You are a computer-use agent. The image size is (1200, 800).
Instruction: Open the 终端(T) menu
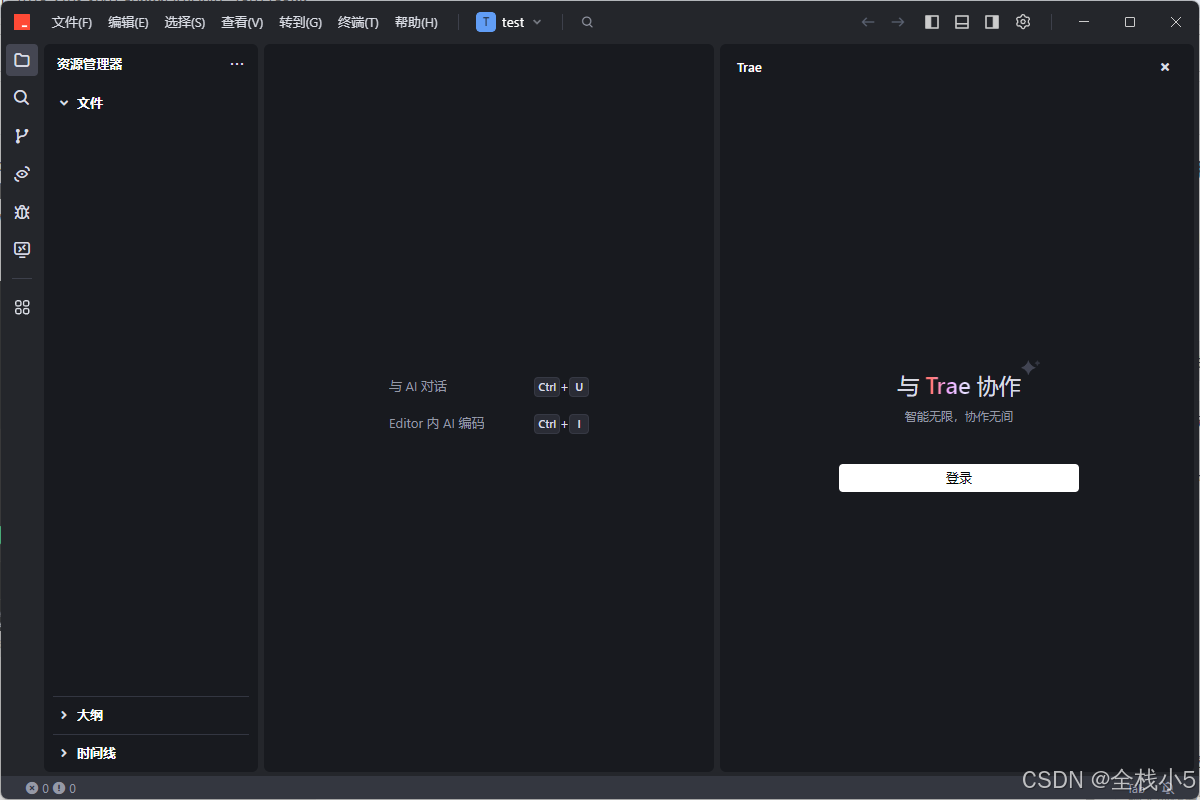pyautogui.click(x=358, y=22)
